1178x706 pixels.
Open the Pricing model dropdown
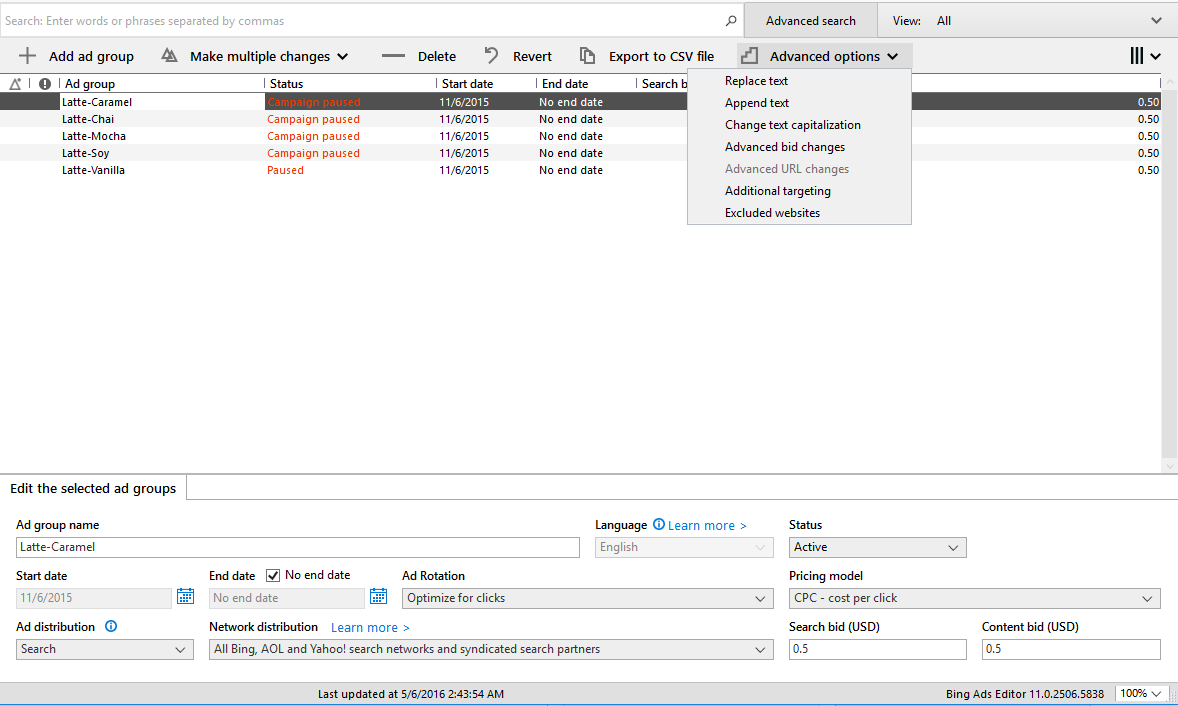974,598
